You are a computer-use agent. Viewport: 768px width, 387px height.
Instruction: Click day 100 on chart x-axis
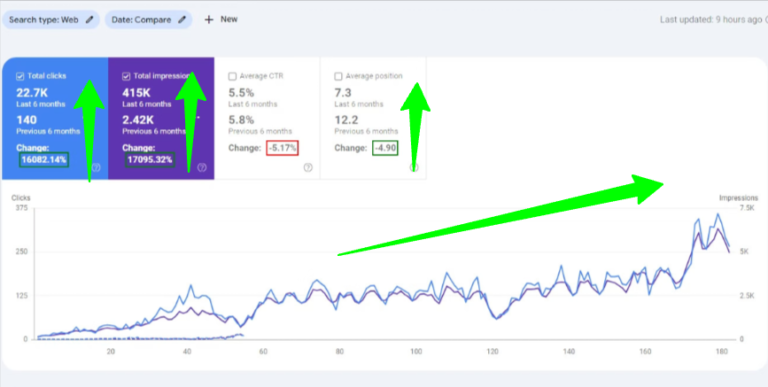(416, 351)
